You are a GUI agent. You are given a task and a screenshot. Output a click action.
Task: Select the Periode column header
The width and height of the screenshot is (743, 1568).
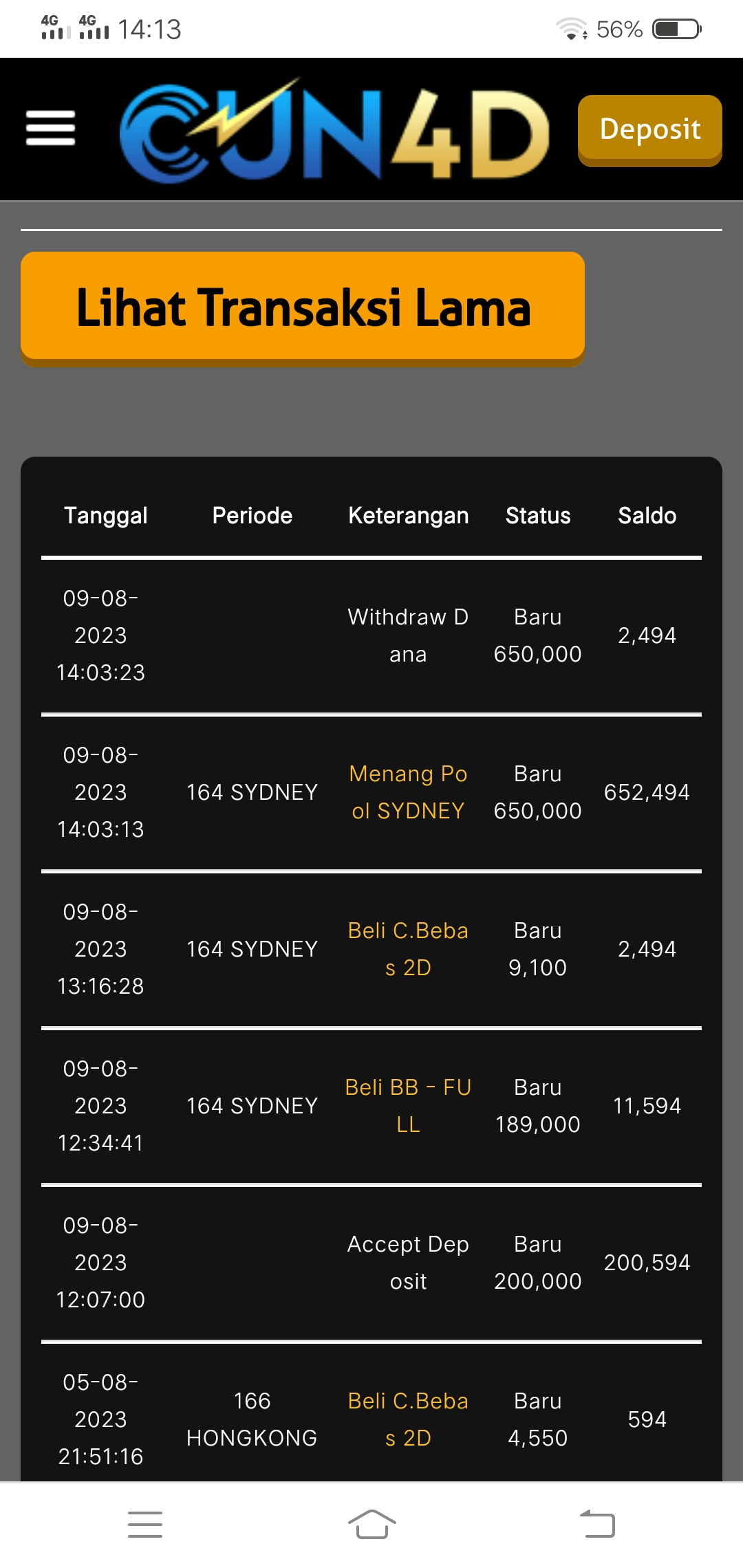[x=252, y=516]
